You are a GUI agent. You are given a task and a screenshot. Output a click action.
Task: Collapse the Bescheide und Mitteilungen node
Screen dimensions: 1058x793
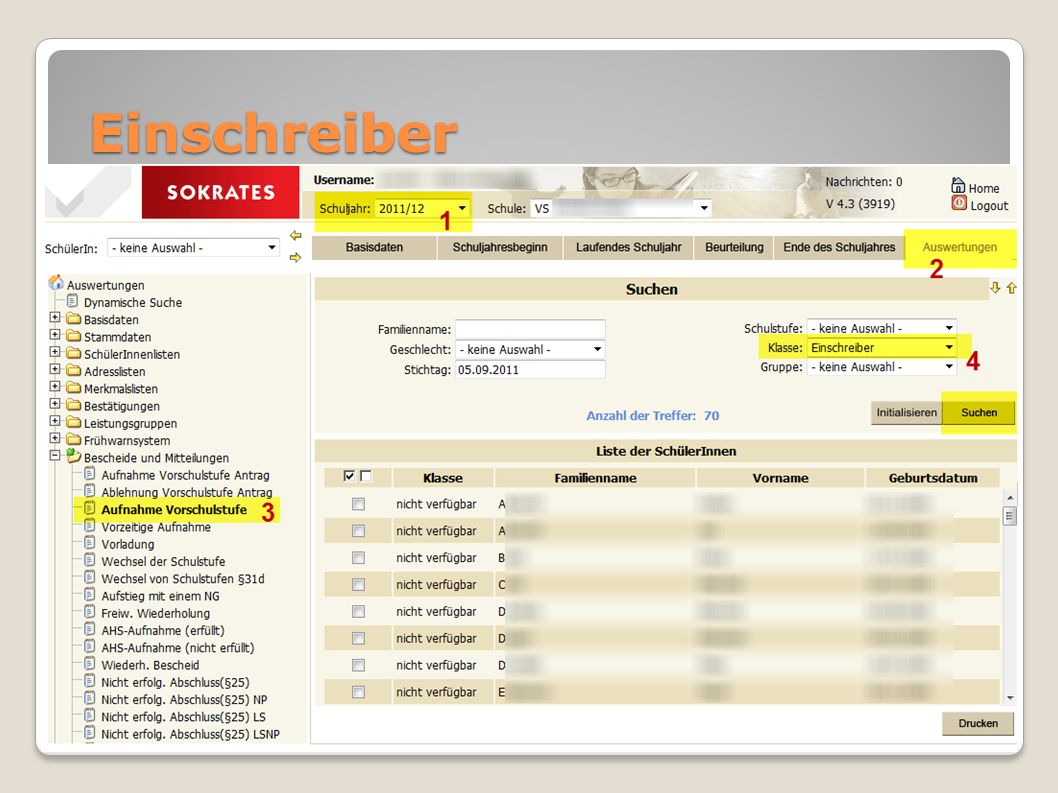[x=55, y=456]
